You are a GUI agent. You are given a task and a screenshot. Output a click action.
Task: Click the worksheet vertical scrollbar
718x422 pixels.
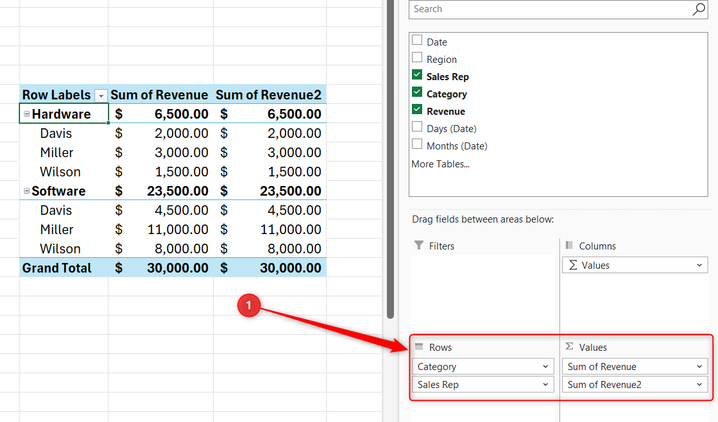coord(390,158)
